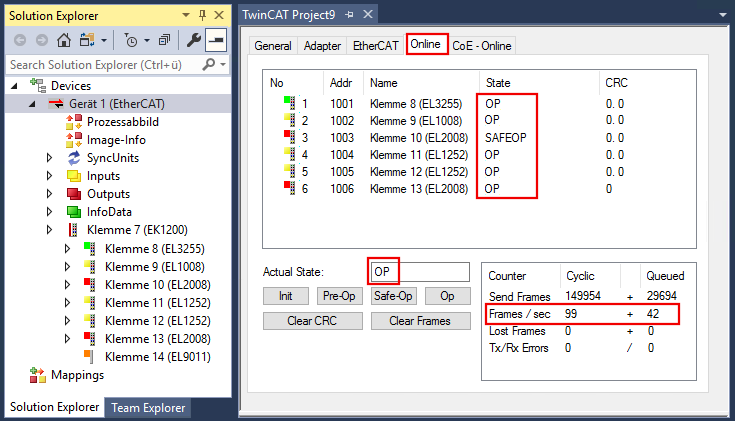Switch to the General tab
The height and width of the screenshot is (422, 736).
273,46
